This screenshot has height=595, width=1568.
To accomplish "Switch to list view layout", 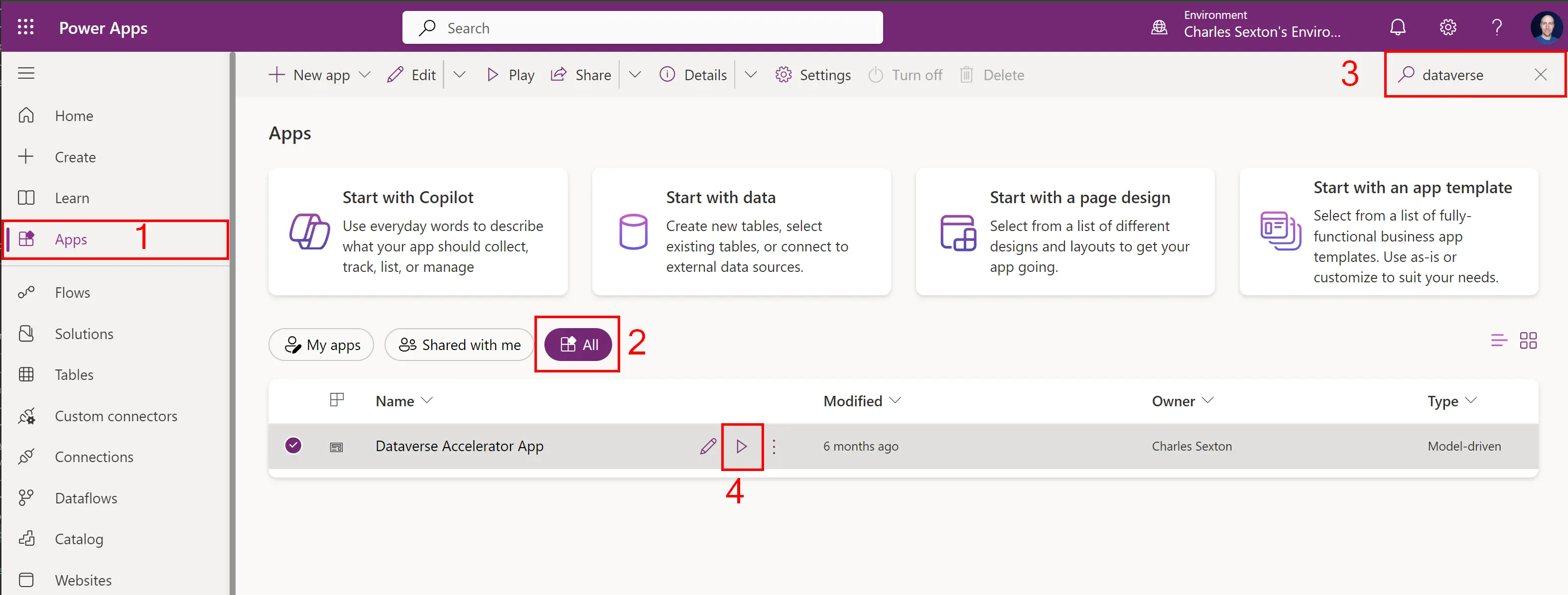I will (x=1499, y=341).
